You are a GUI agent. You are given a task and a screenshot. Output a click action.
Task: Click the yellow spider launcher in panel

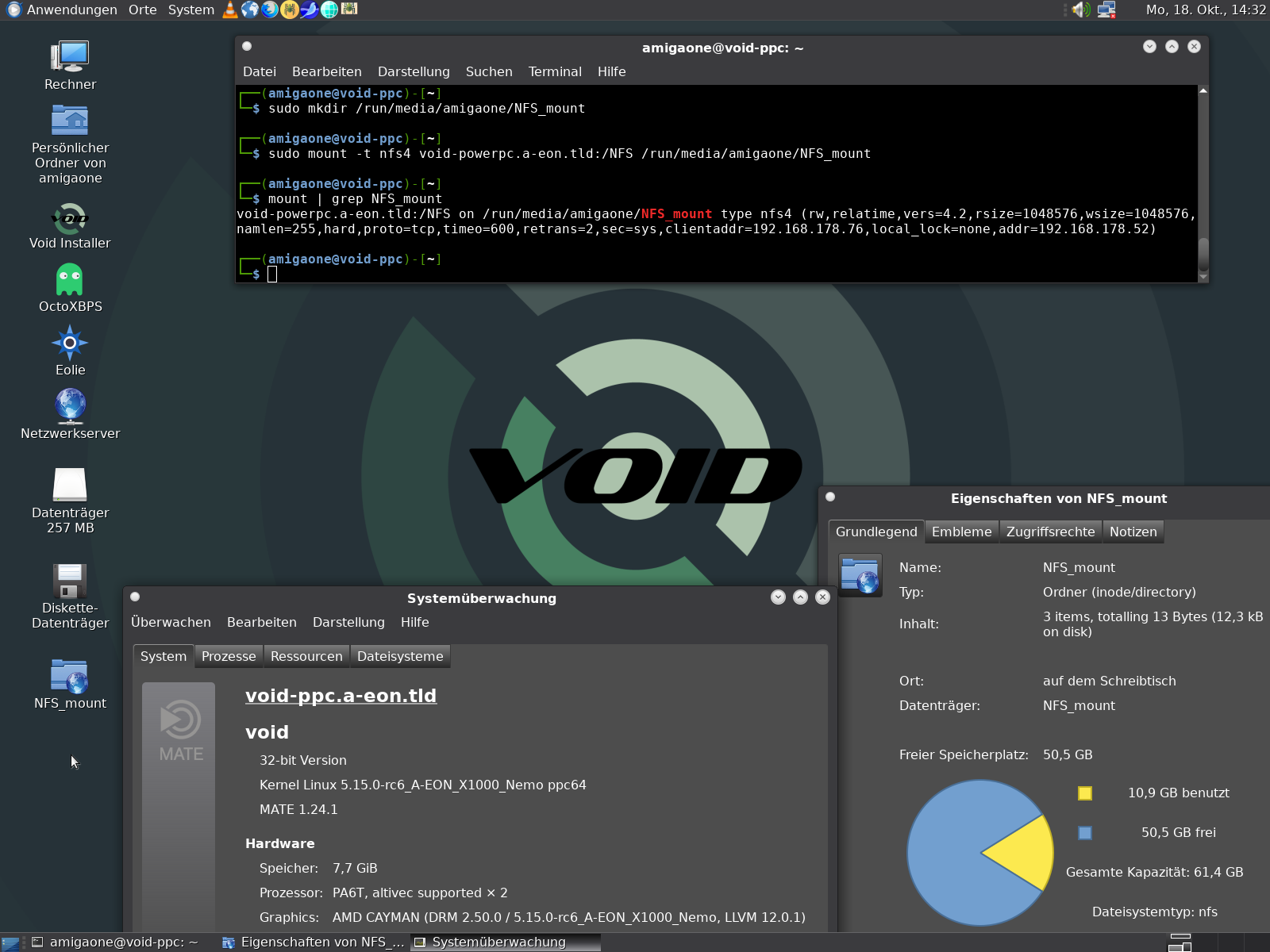coord(290,10)
